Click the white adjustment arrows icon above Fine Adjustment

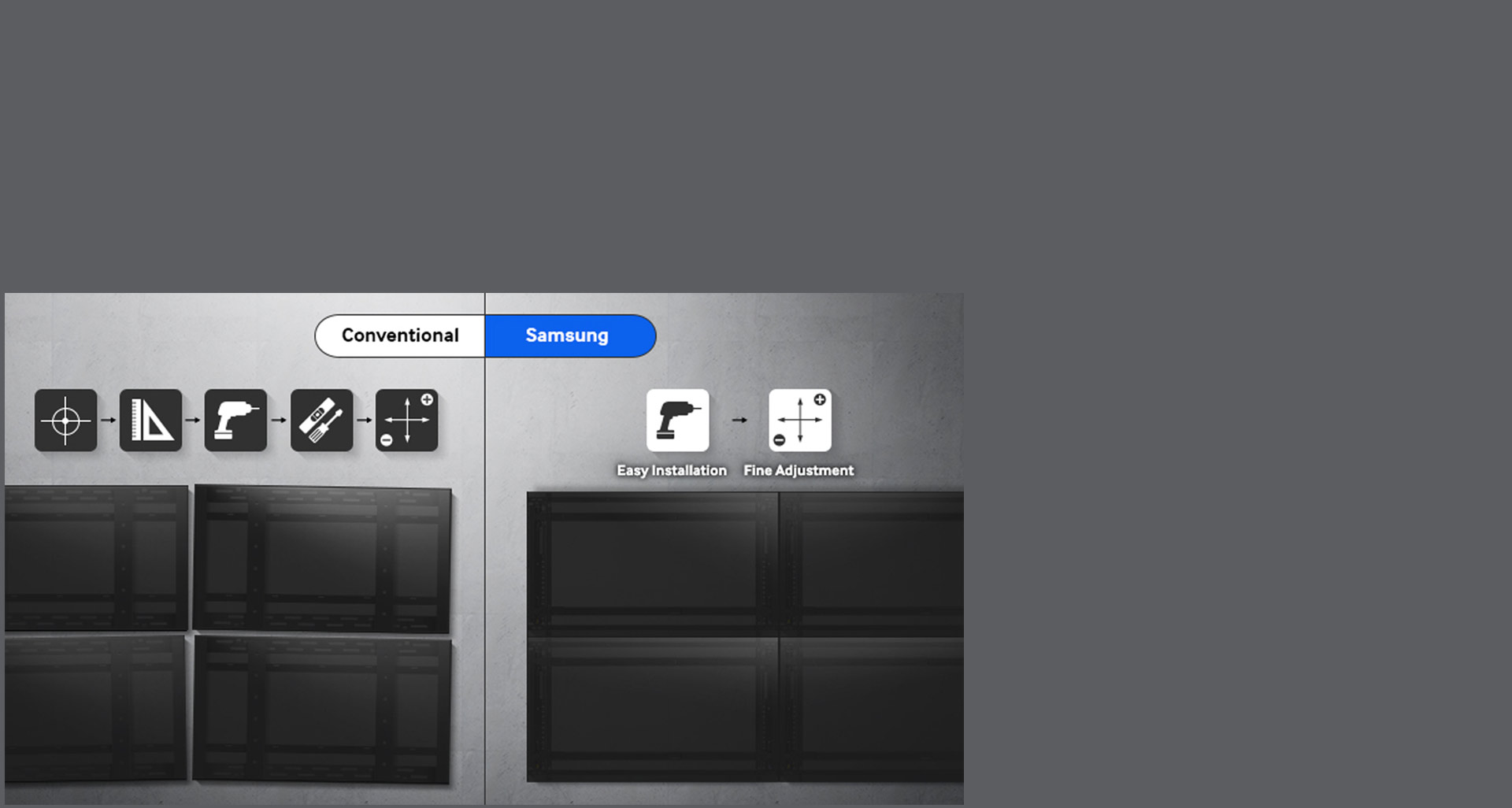(799, 421)
